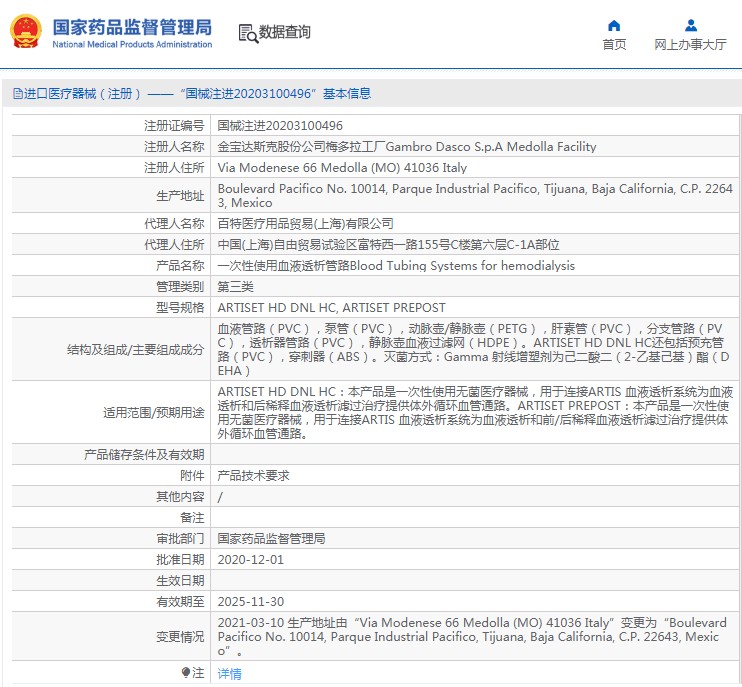Select agent name 百特医疗用品贸易(上海)有限公司
The height and width of the screenshot is (687, 742).
pyautogui.click(x=305, y=223)
